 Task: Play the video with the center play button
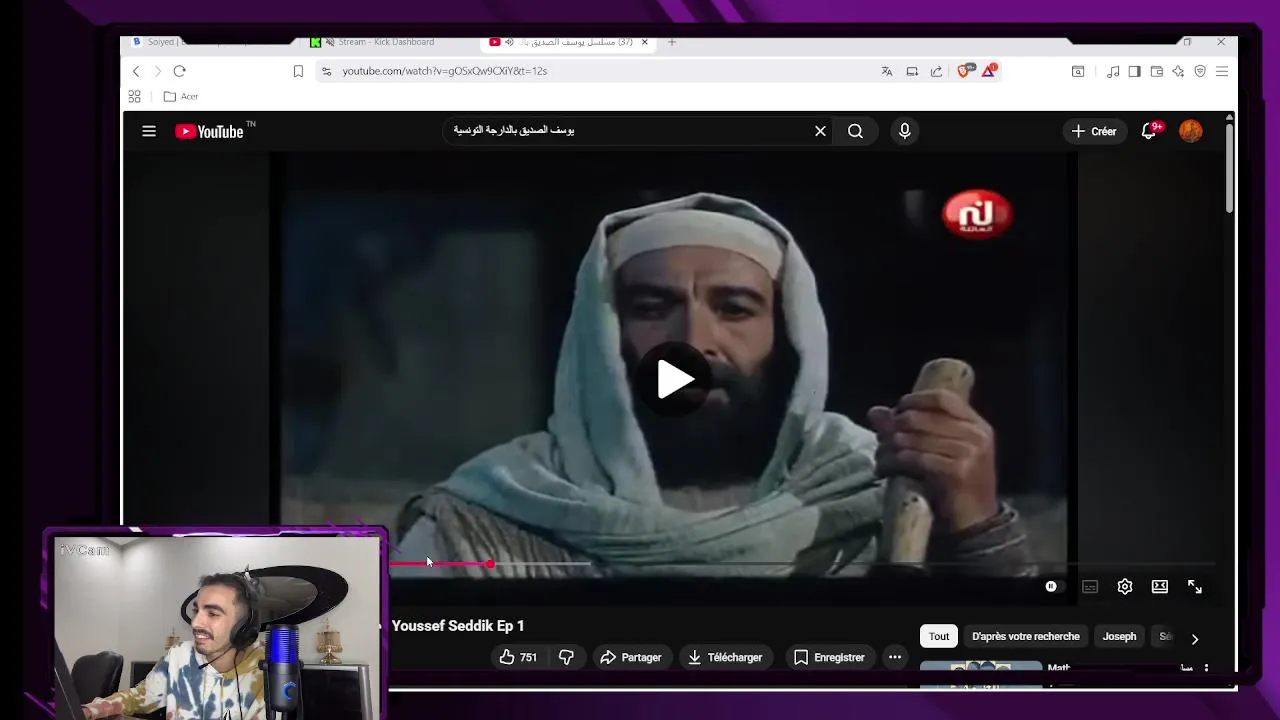pos(675,380)
